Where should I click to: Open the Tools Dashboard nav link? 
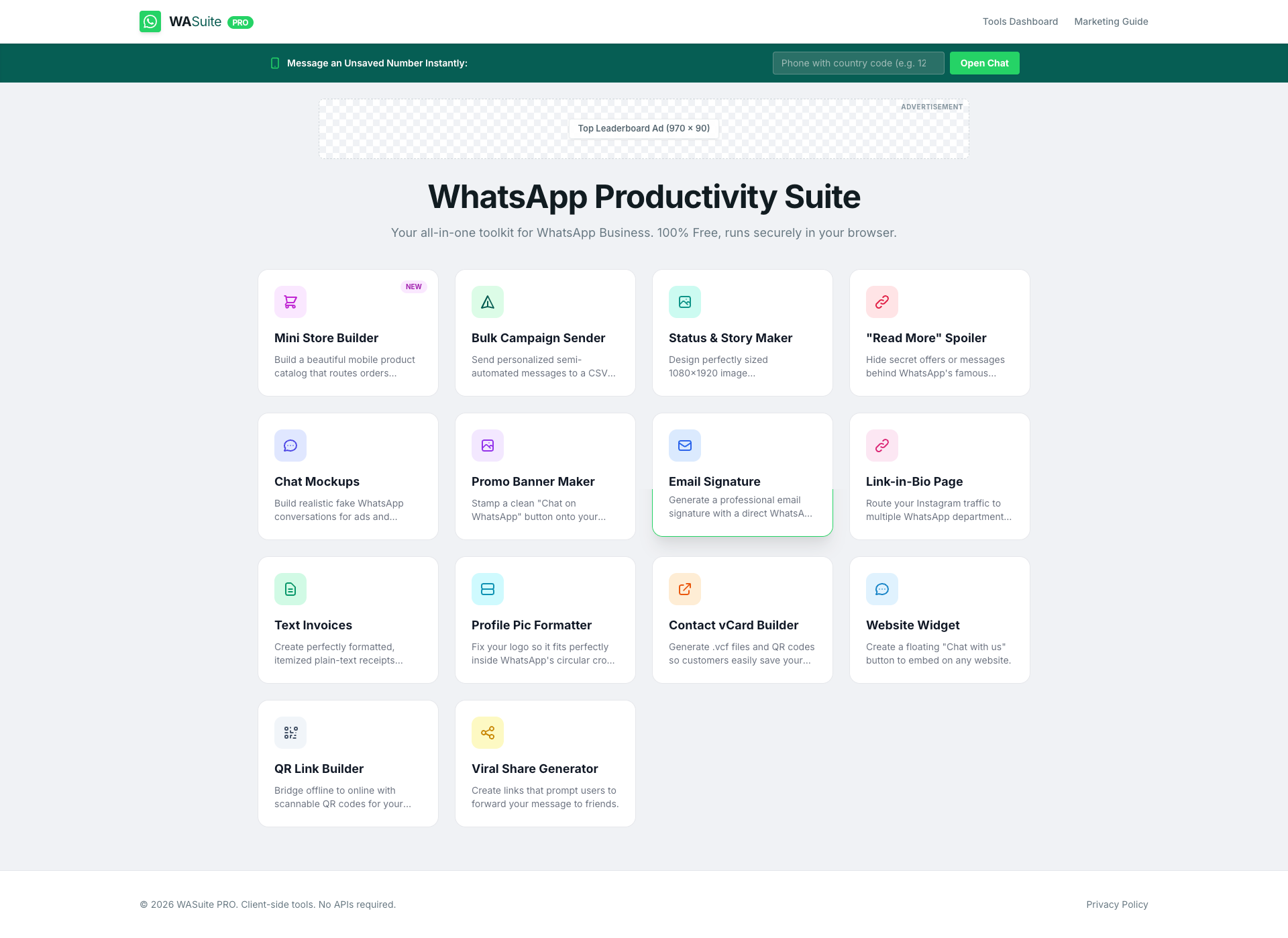[1020, 21]
